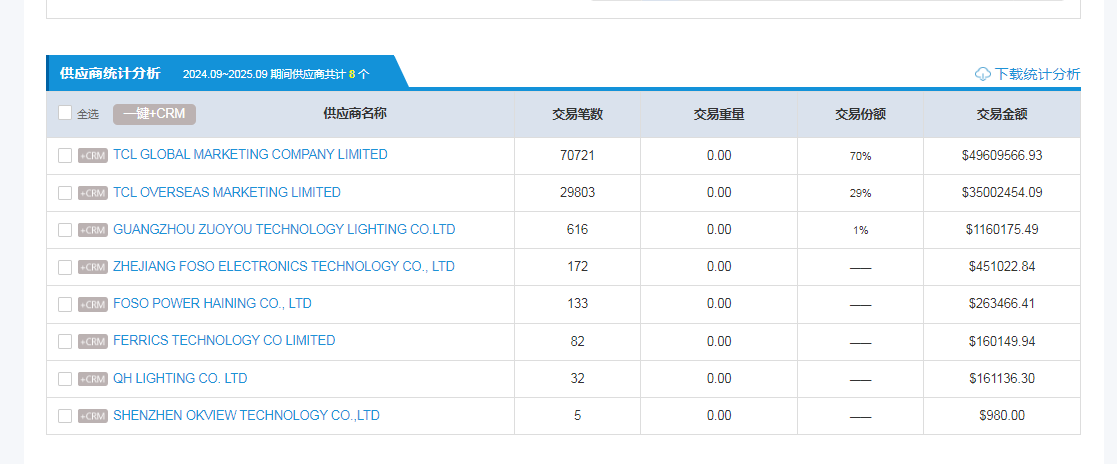Tick the checkbox for SHENZHEN OKVIEW row

(65, 416)
